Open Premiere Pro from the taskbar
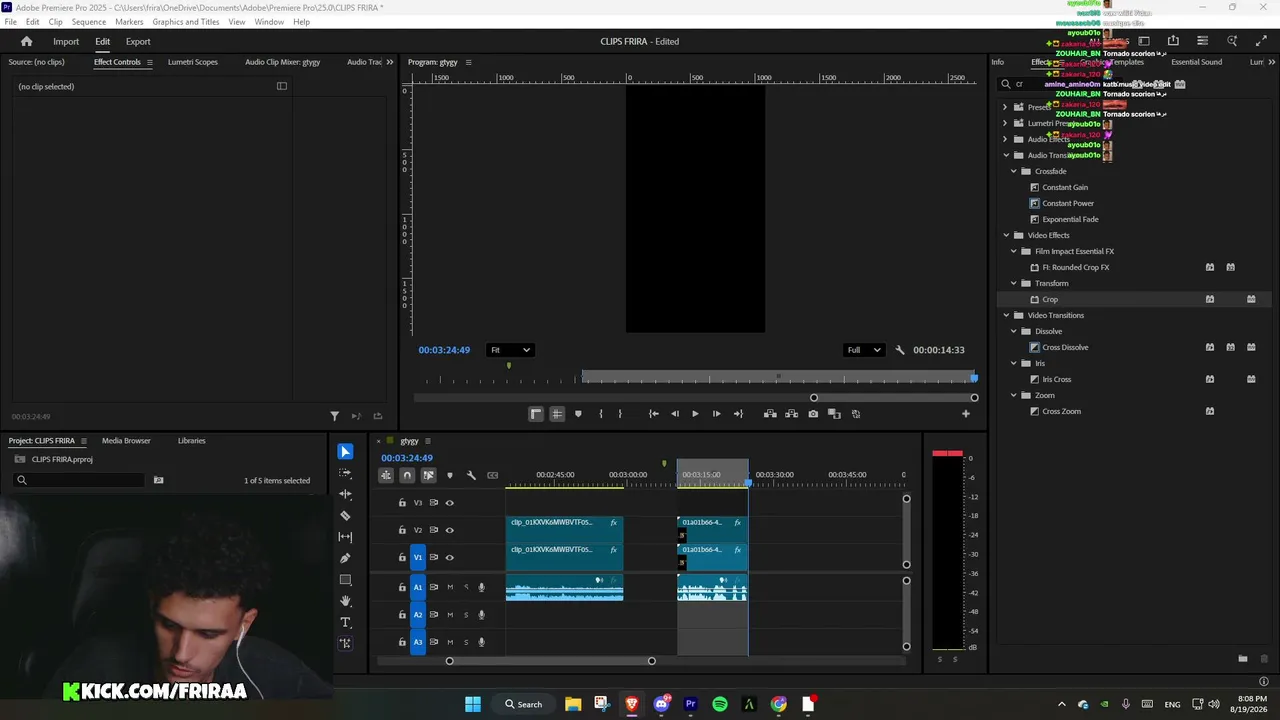This screenshot has height=720, width=1280. pyautogui.click(x=690, y=704)
